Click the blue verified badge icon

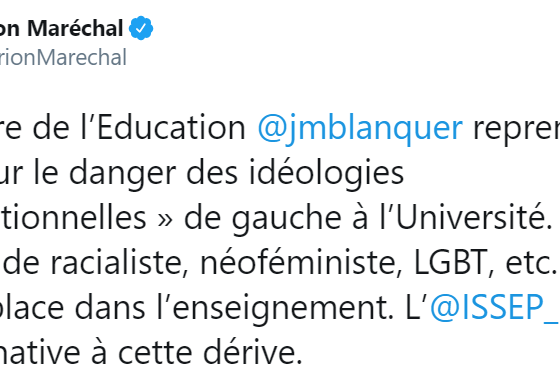[141, 28]
